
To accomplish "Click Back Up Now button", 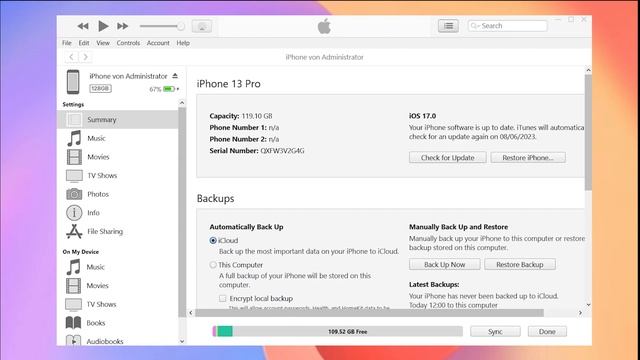I will coord(444,264).
